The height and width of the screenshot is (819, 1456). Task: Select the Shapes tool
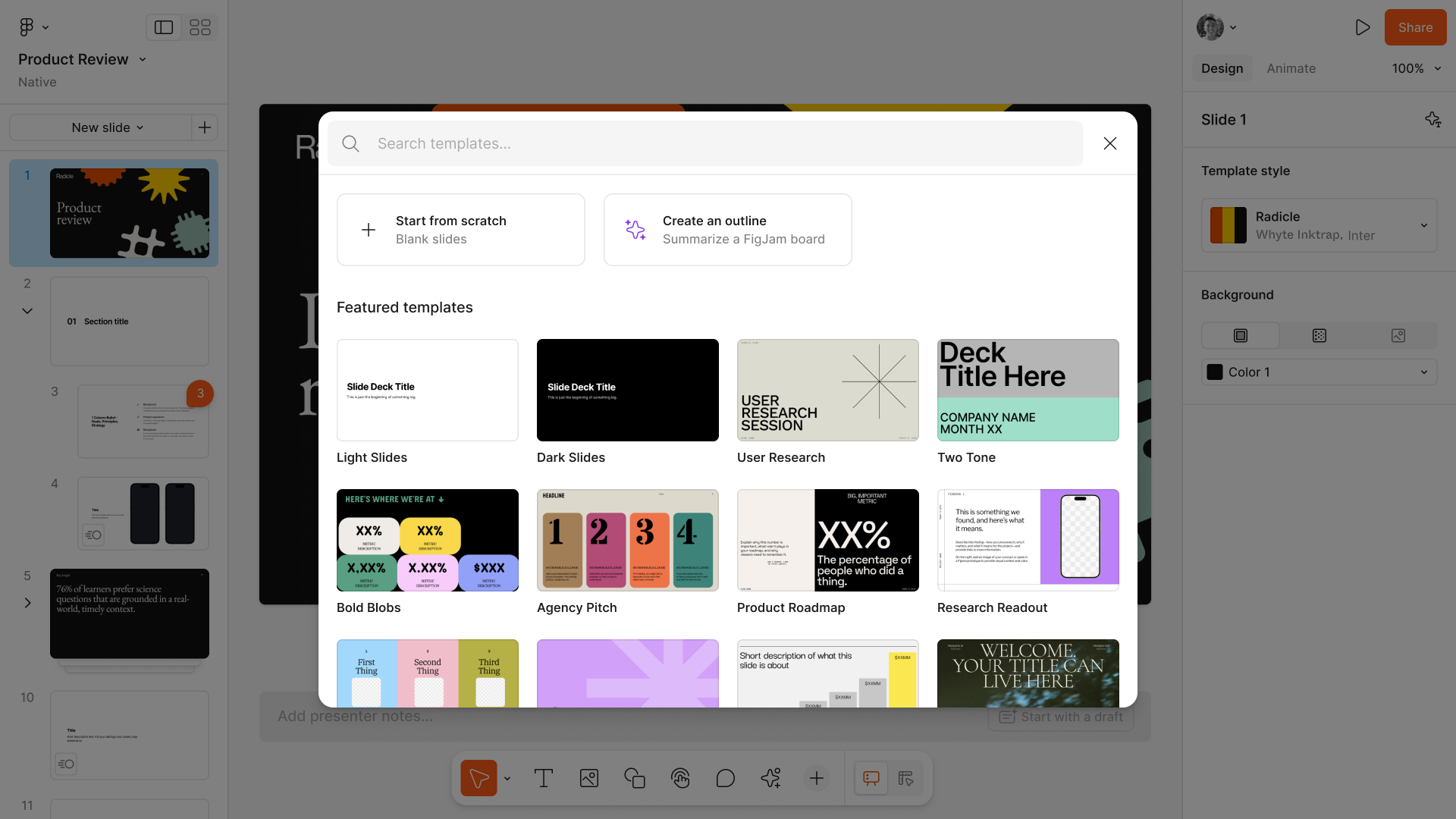point(635,778)
